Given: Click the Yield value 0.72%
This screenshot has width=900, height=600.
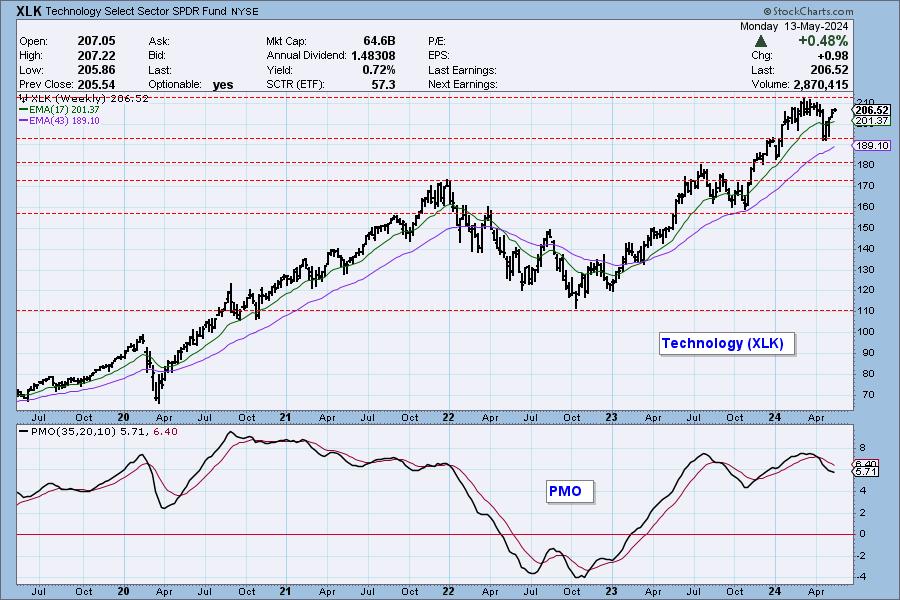Looking at the screenshot, I should point(379,70).
